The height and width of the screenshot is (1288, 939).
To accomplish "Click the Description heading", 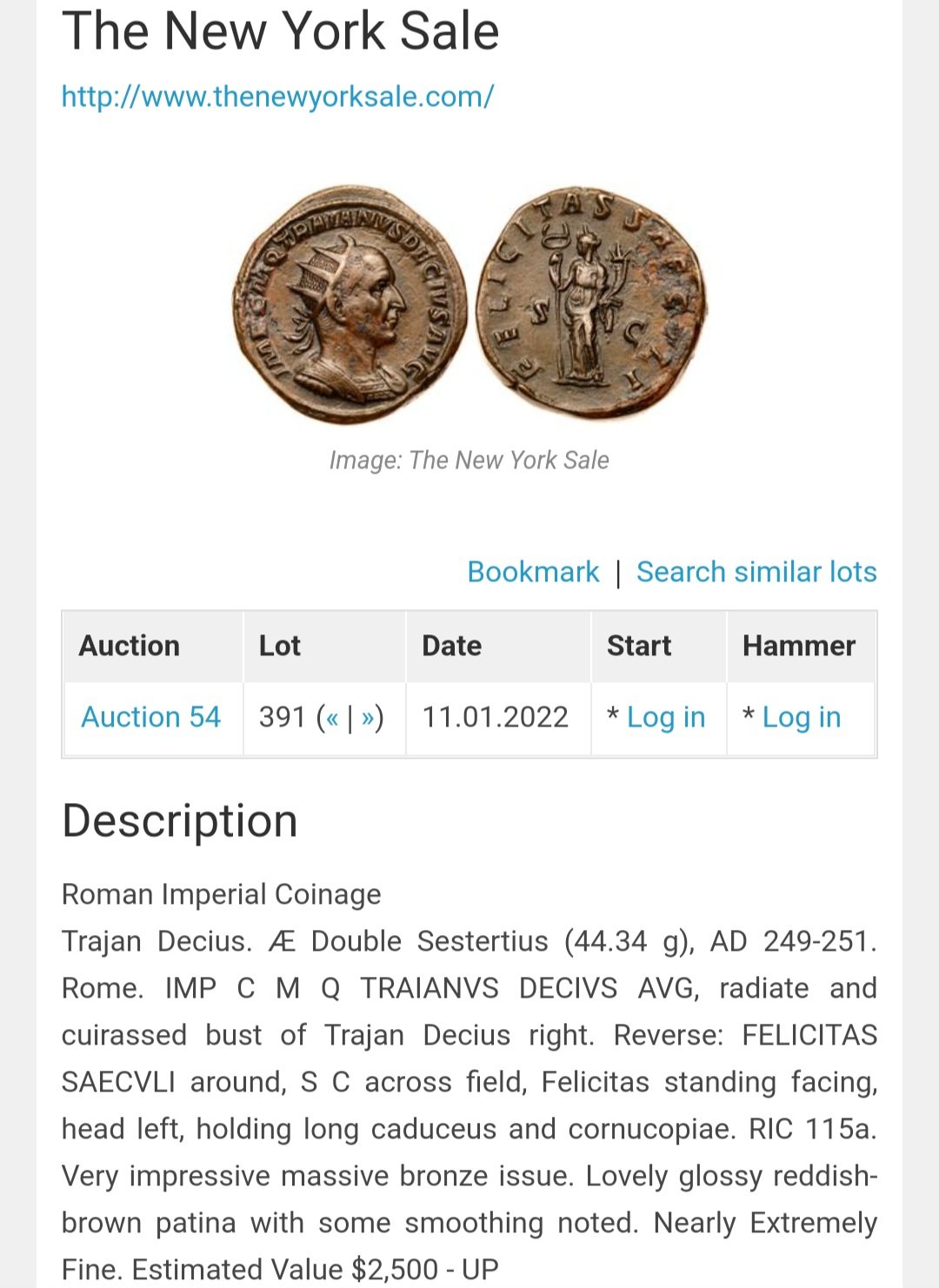I will tap(180, 821).
